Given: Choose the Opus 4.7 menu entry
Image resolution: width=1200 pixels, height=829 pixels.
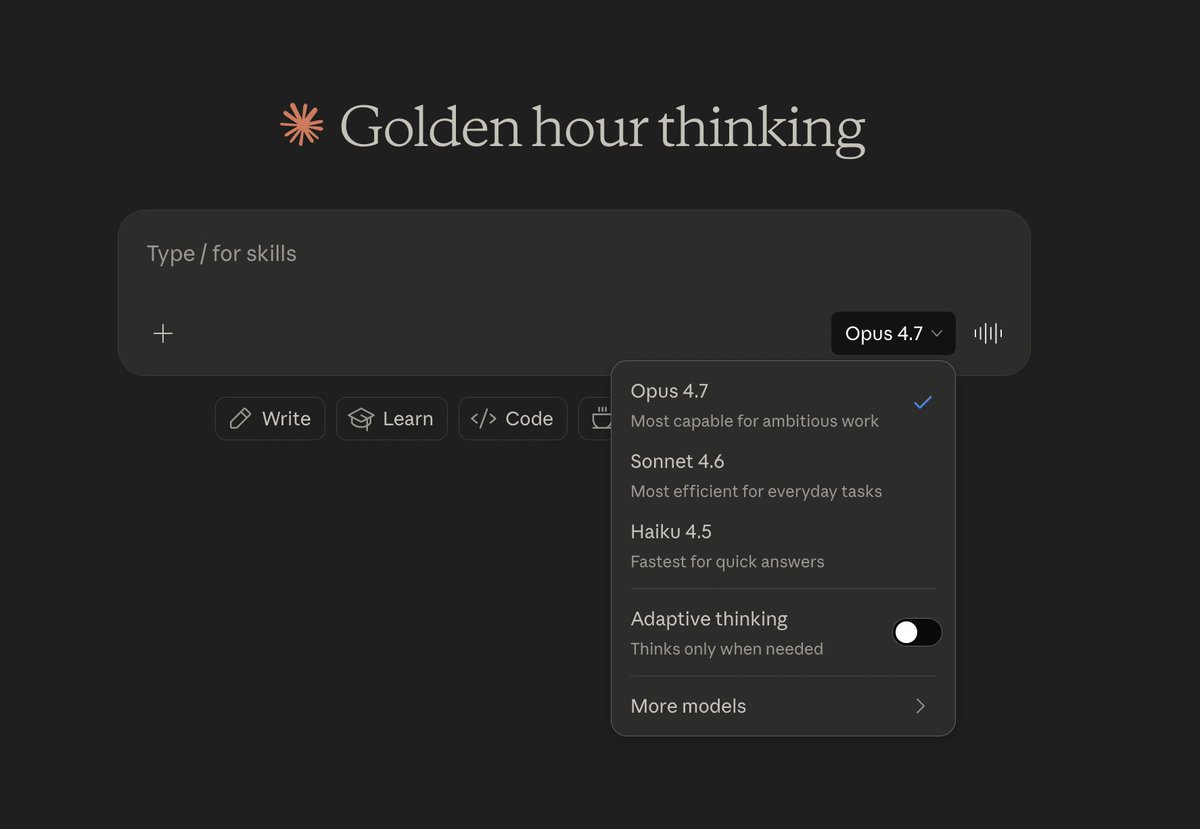Looking at the screenshot, I should pyautogui.click(x=783, y=405).
